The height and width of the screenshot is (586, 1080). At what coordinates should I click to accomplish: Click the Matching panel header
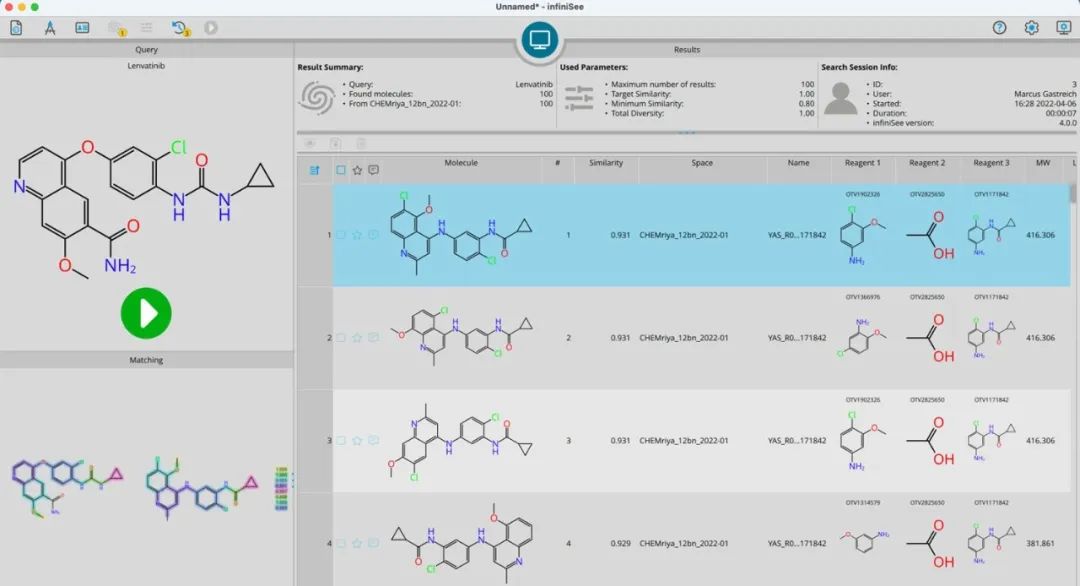click(146, 359)
